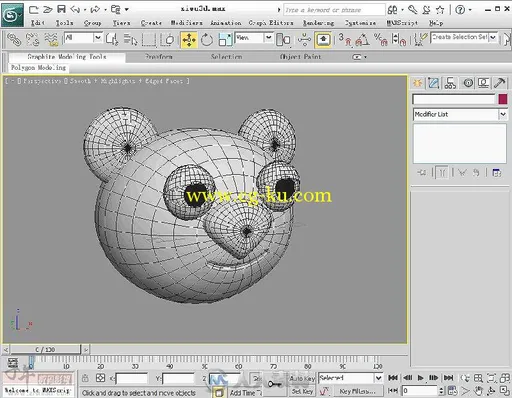Click the object name input field
Screen dimensions: 512x398
454,99
